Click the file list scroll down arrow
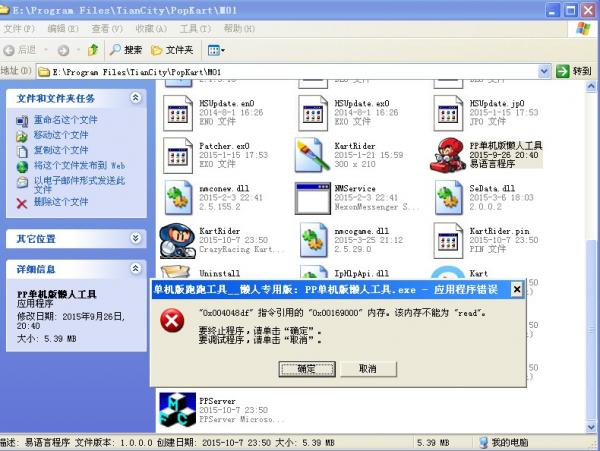 point(591,427)
